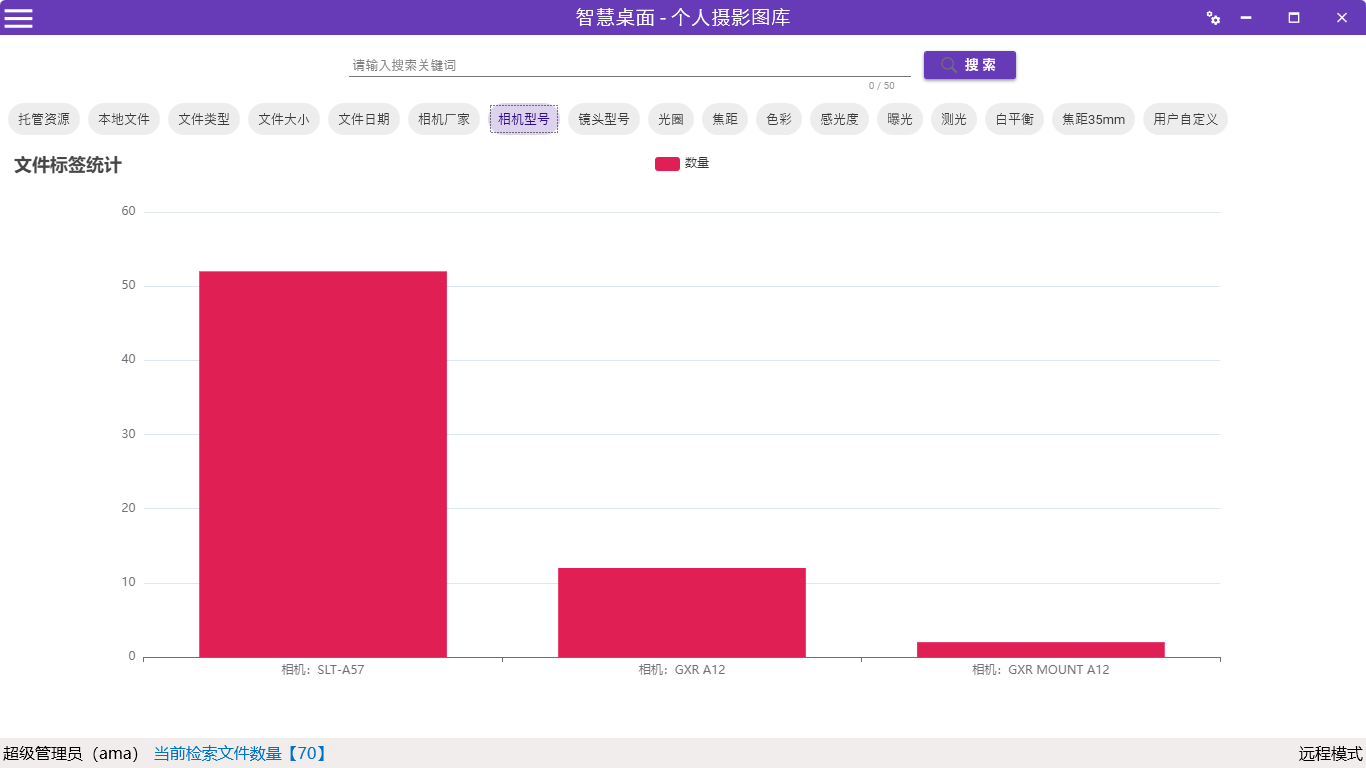Show statistics by 白平衡
The height and width of the screenshot is (768, 1366).
1014,119
